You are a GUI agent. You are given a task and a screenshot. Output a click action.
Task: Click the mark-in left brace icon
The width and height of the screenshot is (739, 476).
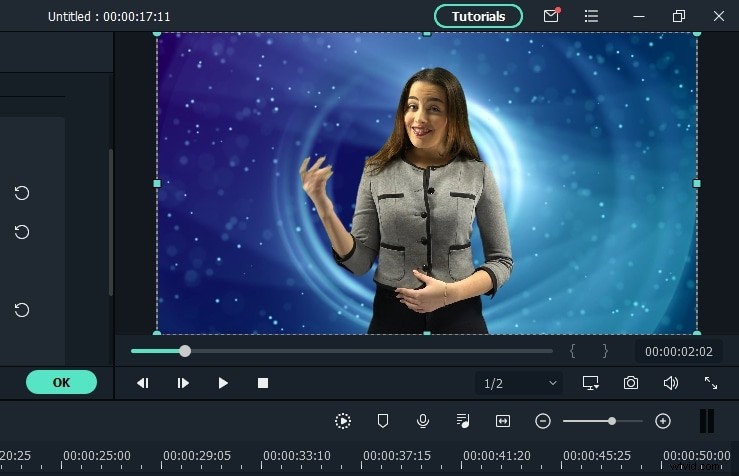[572, 351]
